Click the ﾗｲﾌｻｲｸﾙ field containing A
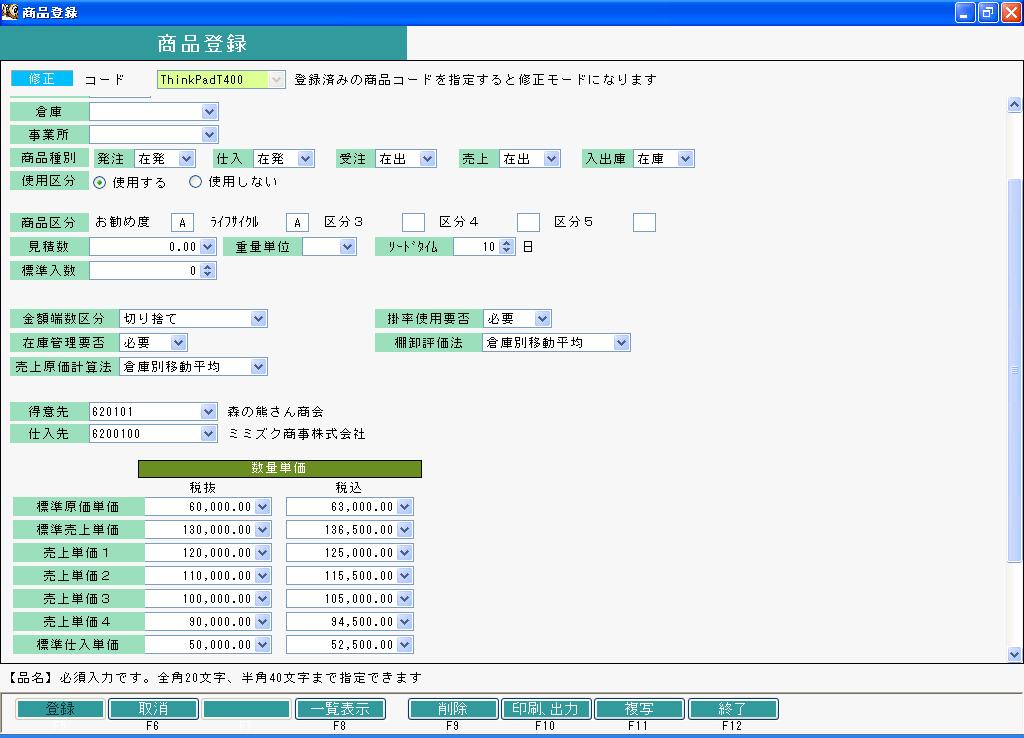1024x738 pixels. (297, 223)
